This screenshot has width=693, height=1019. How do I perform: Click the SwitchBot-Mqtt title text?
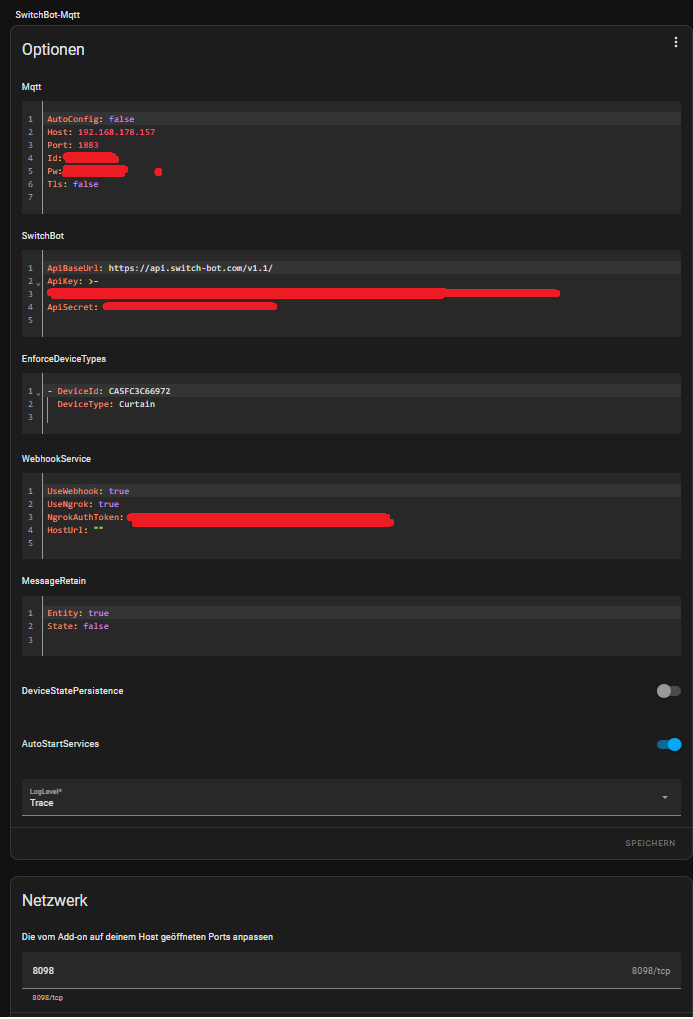tap(47, 14)
